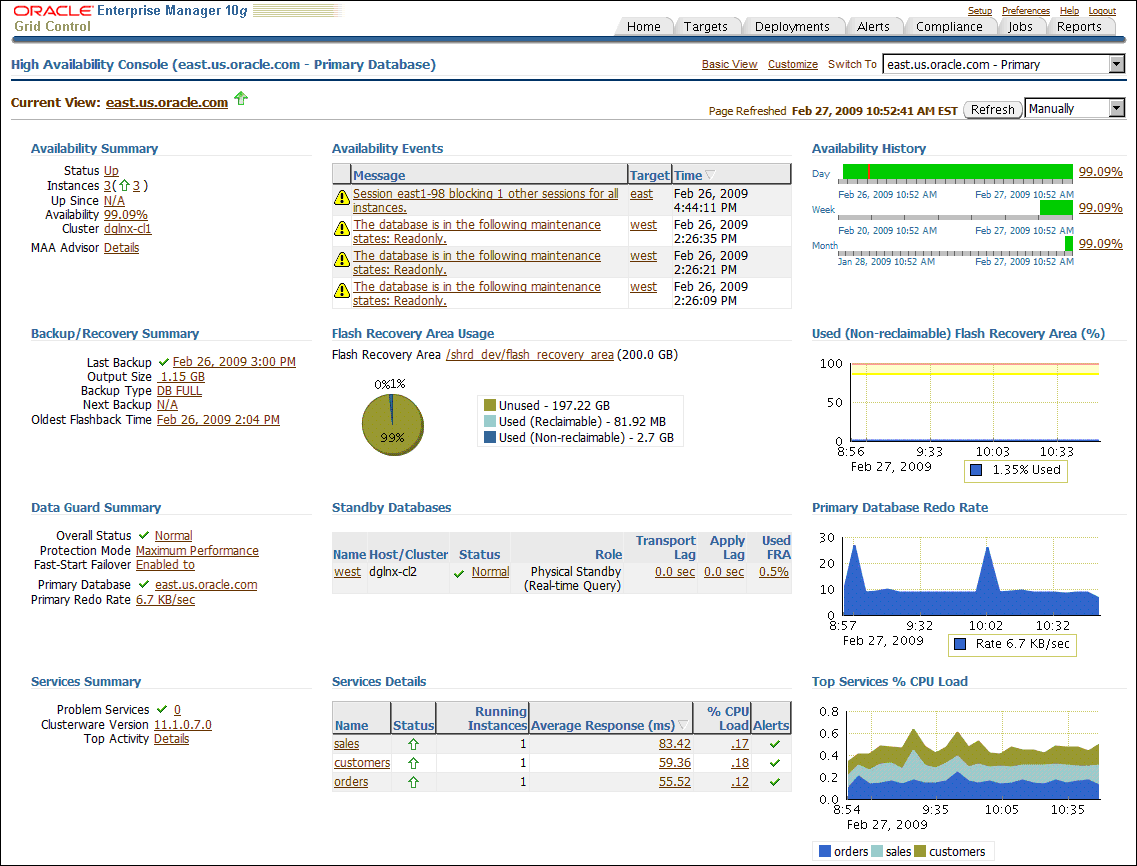Click the Last Backup green checkmark icon
Screen dimensions: 1137x866
click(164, 362)
